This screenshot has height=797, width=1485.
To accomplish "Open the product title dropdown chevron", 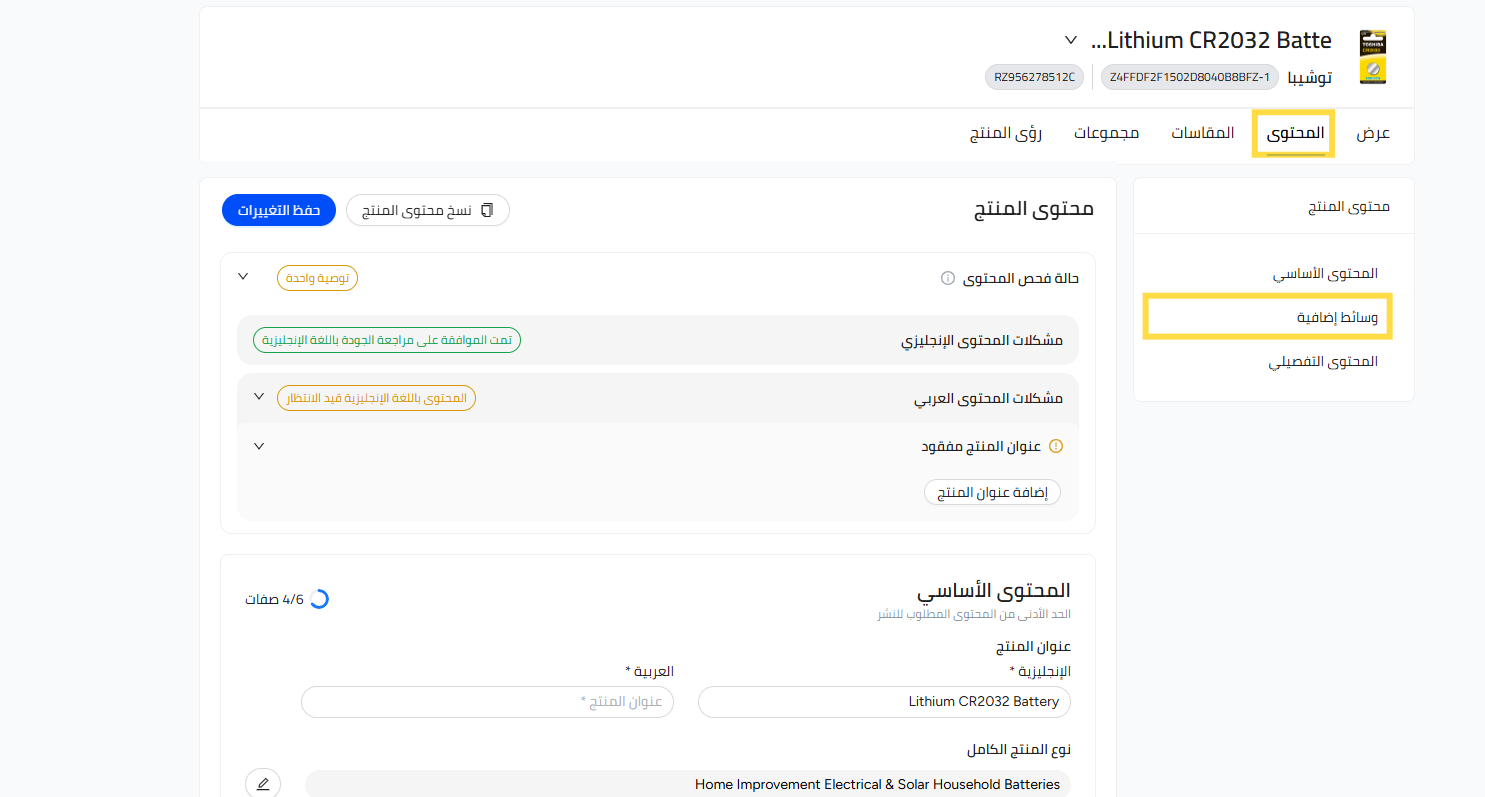I will pos(1071,41).
